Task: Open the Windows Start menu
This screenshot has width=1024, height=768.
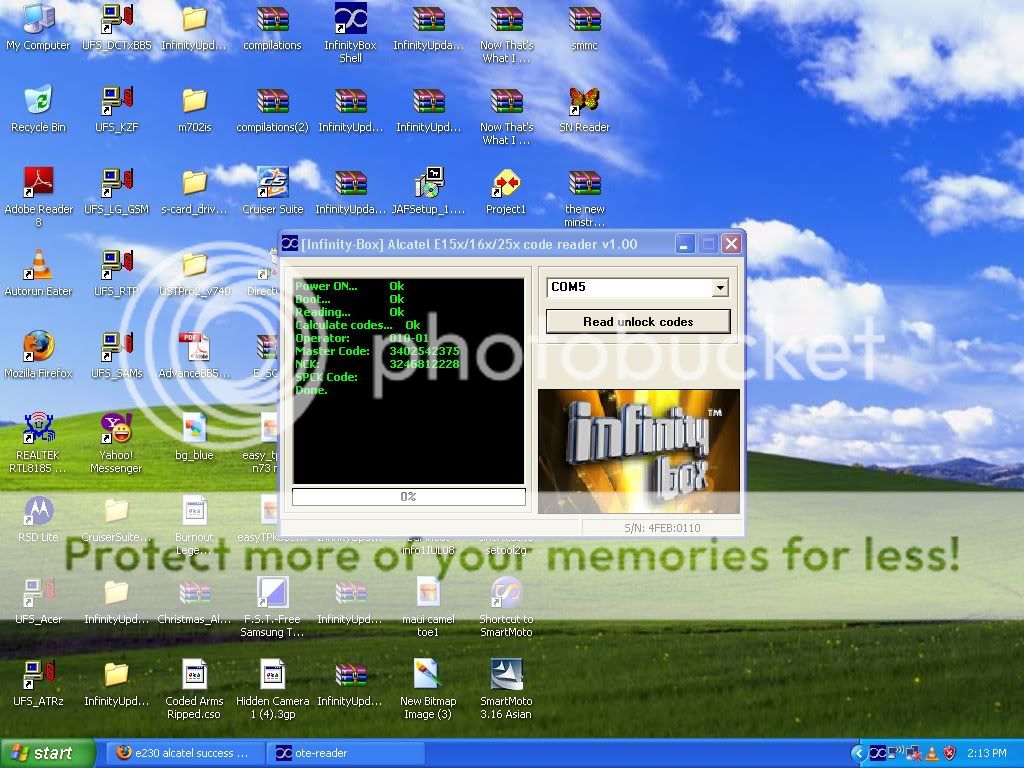Action: 47,753
